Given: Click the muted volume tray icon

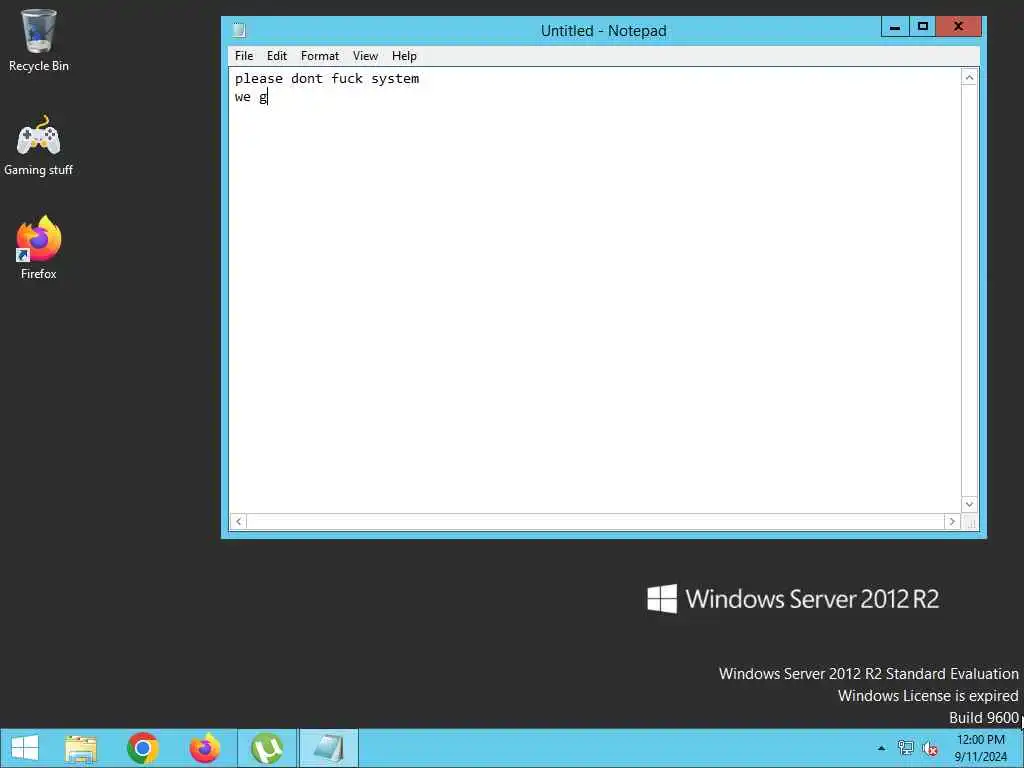Looking at the screenshot, I should [x=930, y=748].
